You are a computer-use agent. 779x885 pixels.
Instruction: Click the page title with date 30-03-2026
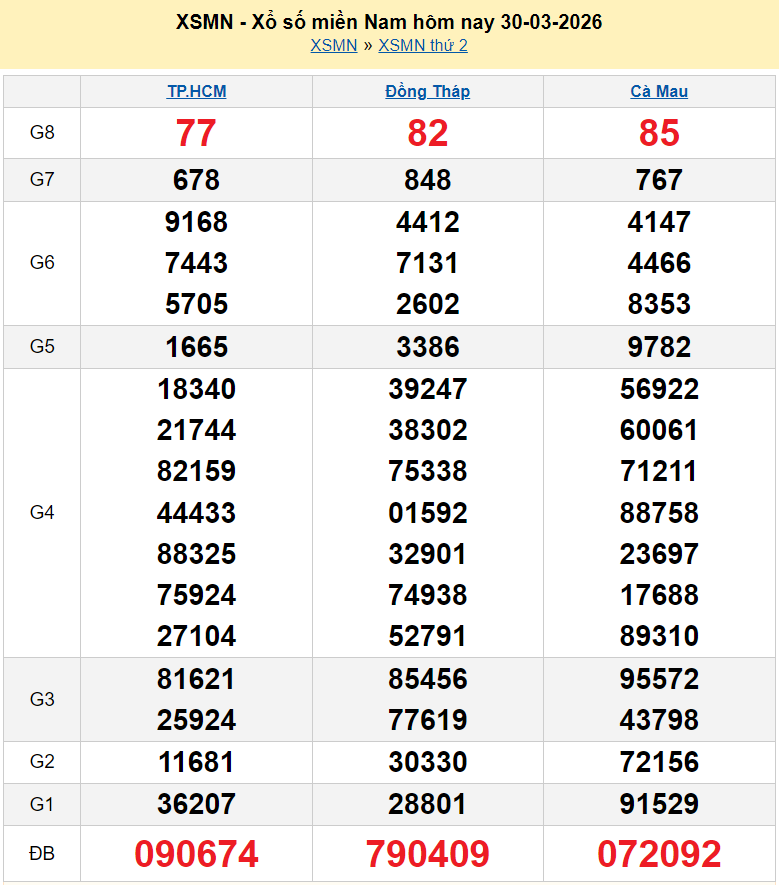click(389, 22)
